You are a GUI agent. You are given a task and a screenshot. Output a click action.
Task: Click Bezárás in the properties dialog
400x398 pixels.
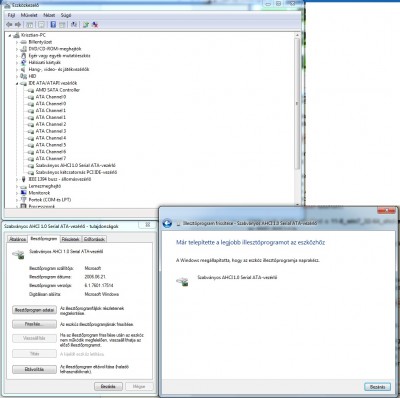tap(108, 386)
